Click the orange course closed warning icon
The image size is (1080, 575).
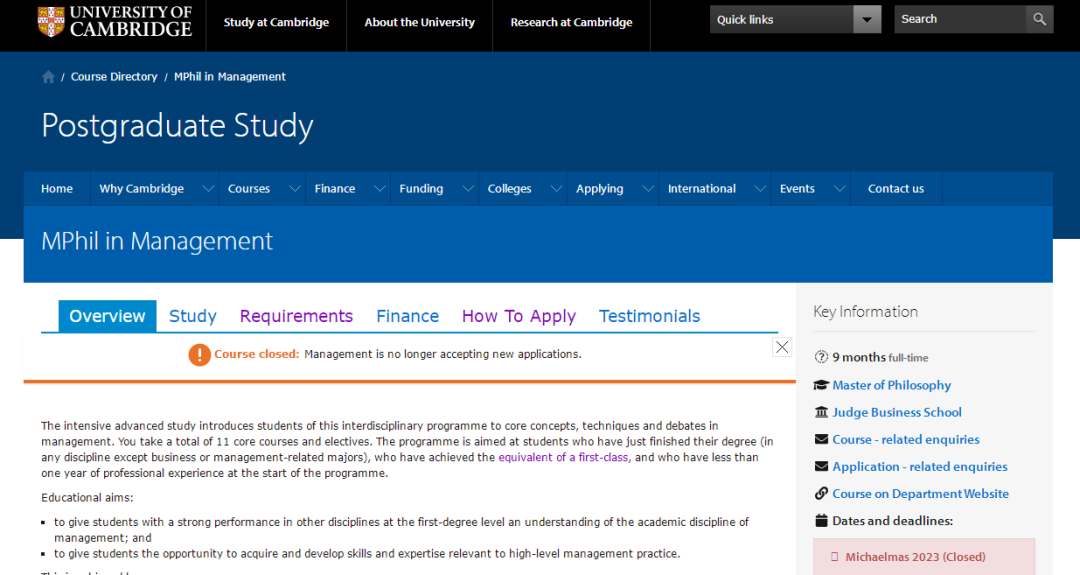(199, 355)
